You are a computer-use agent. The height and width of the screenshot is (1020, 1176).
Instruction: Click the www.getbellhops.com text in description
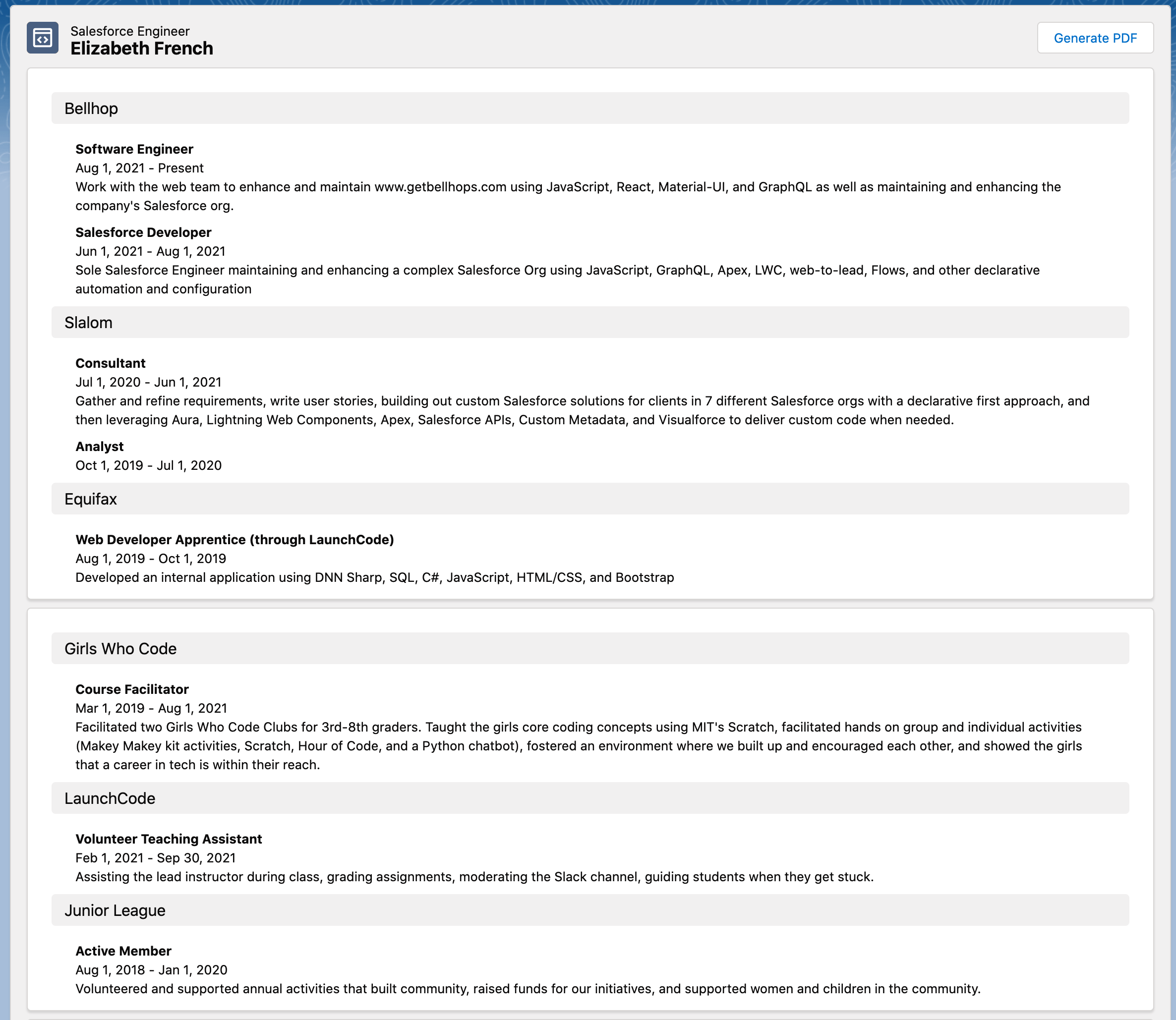point(440,187)
